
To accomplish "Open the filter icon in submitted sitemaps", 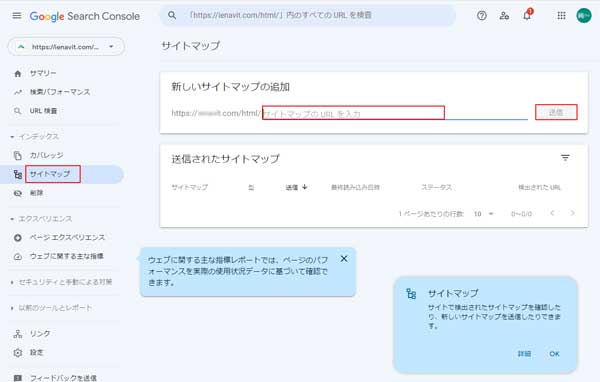I will (565, 158).
